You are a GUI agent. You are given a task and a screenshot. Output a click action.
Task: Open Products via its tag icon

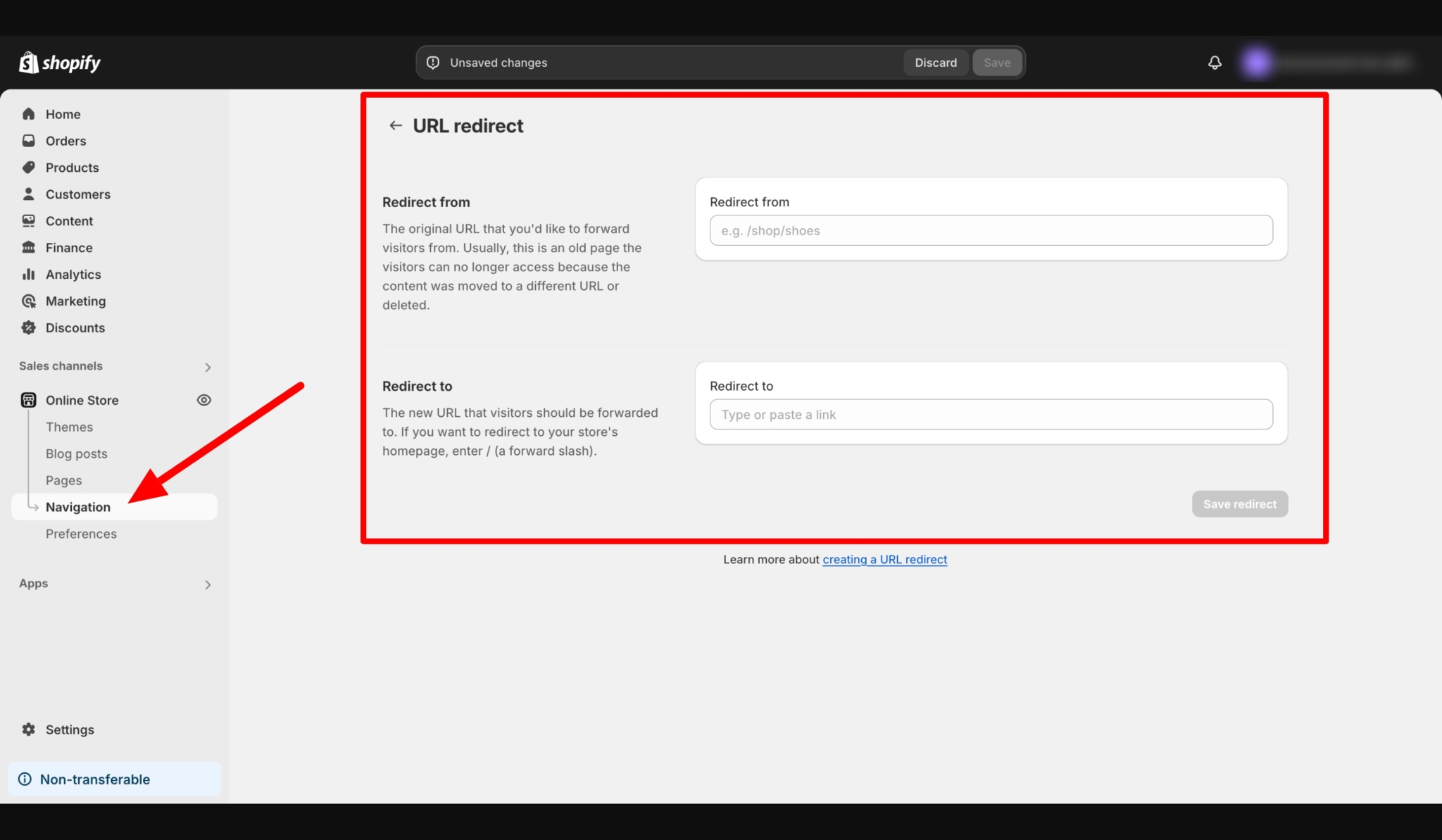click(29, 167)
